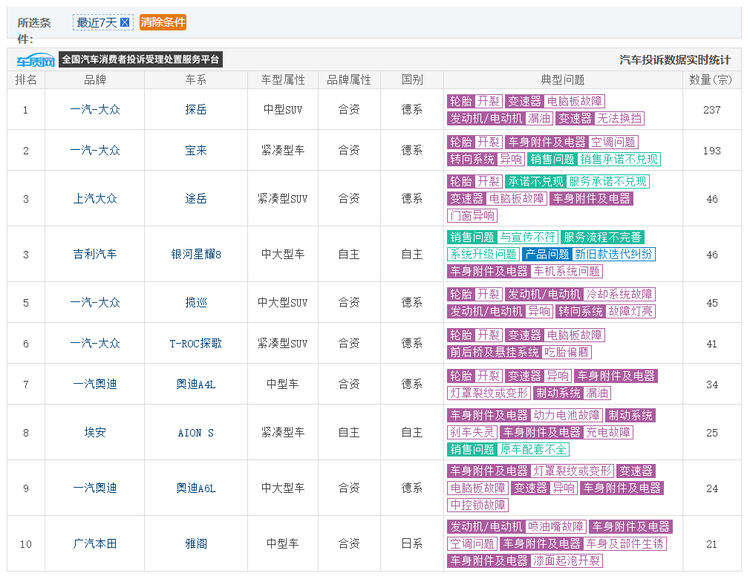Click the 典型问题 column header
The width and height of the screenshot is (750, 579).
tap(562, 80)
